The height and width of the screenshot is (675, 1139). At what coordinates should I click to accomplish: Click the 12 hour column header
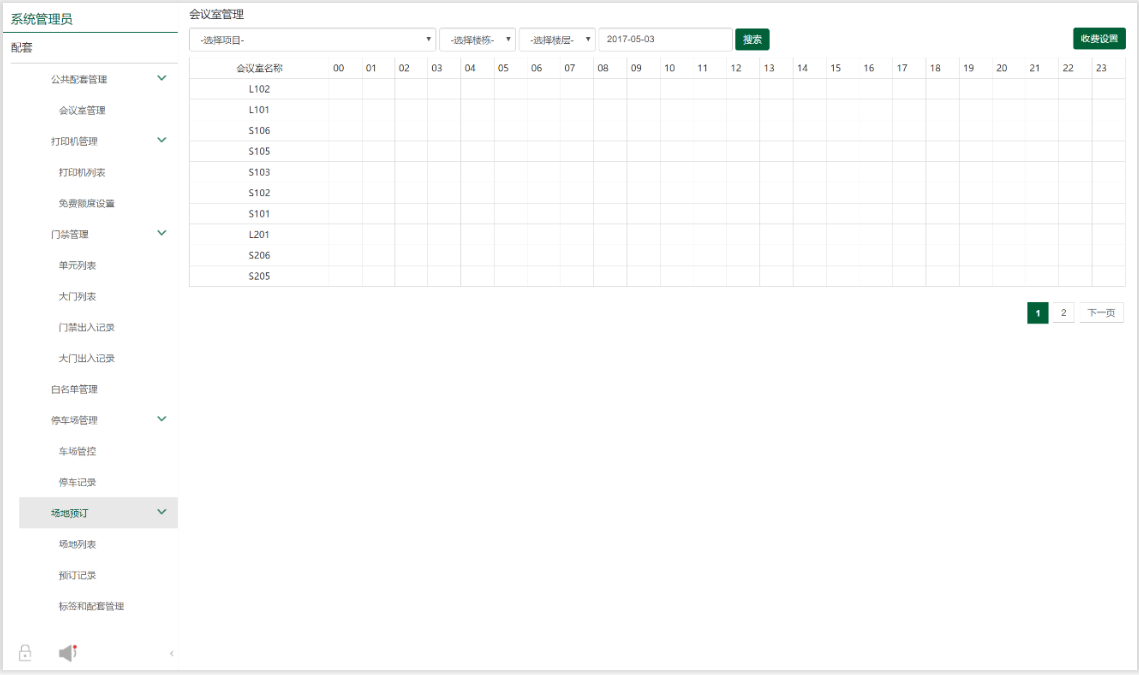(x=736, y=68)
